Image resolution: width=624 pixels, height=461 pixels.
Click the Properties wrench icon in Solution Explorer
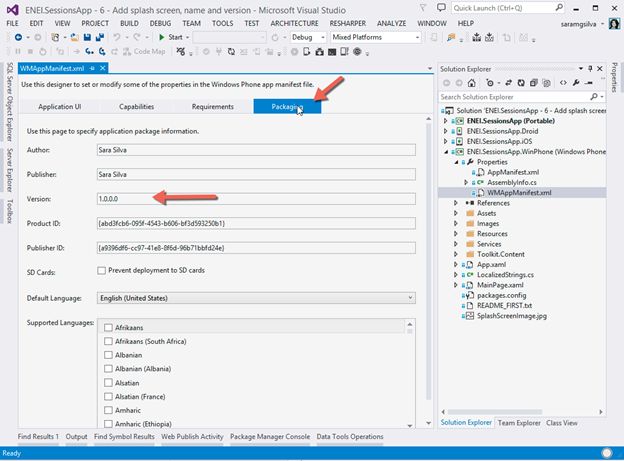tap(578, 83)
